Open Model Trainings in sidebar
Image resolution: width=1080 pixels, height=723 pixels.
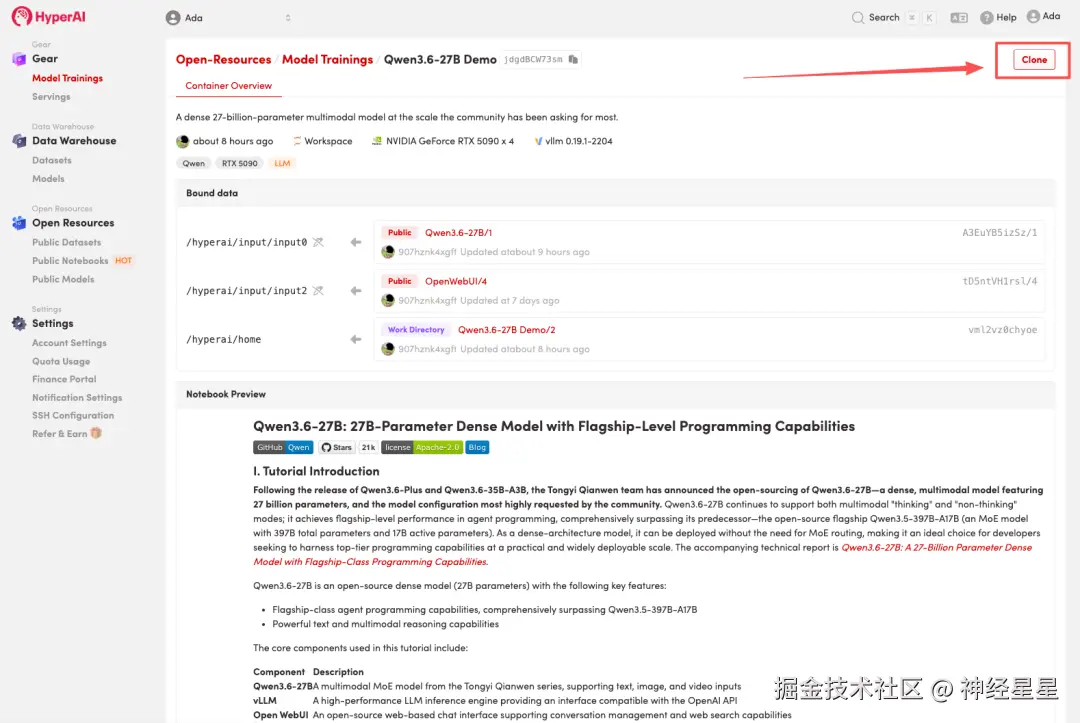(68, 78)
